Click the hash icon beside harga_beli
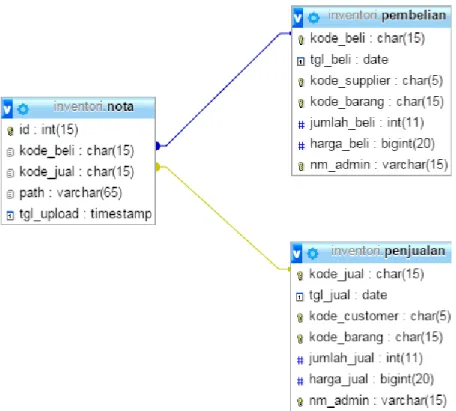This screenshot has width=456, height=411. pyautogui.click(x=301, y=145)
